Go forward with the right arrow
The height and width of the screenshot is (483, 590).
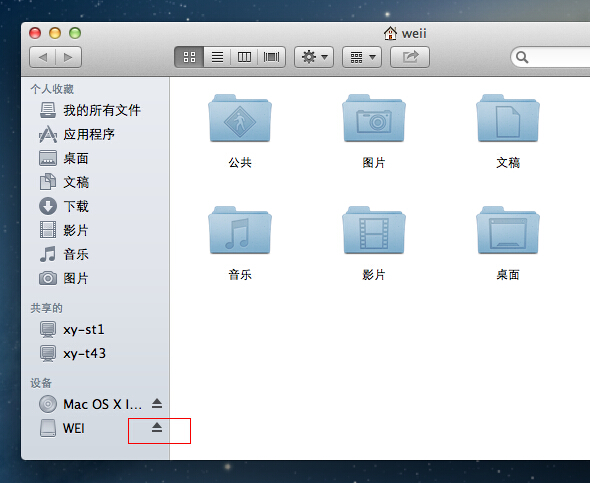coord(68,57)
